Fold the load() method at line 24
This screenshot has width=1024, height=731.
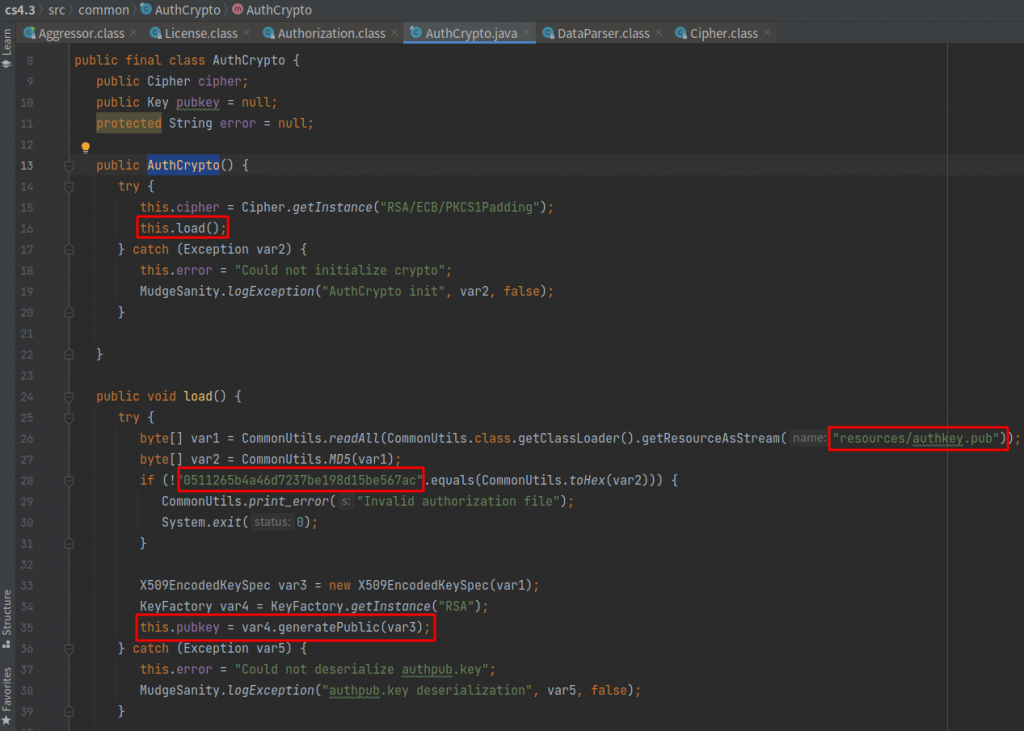pos(69,396)
